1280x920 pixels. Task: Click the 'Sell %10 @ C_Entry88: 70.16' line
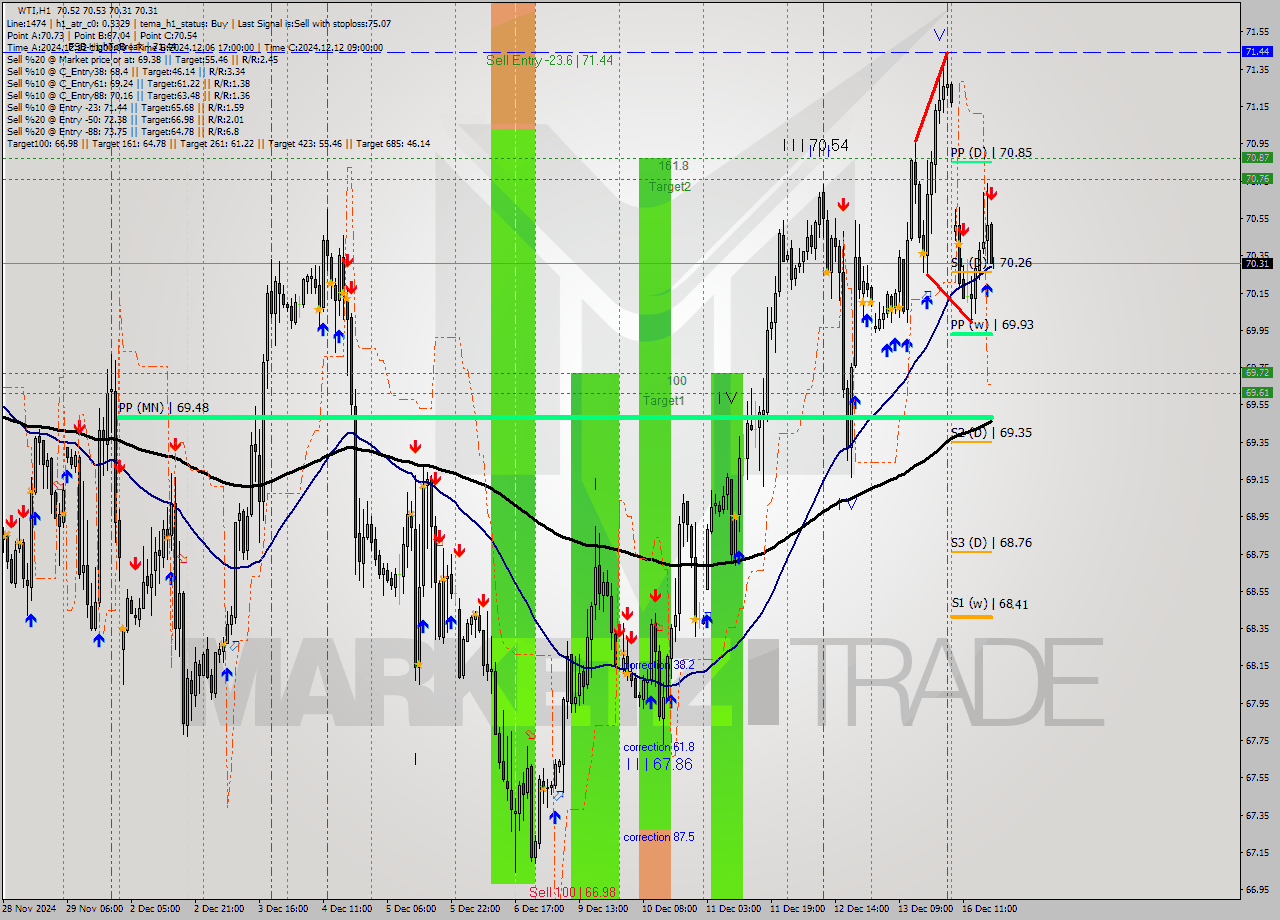click(x=128, y=95)
